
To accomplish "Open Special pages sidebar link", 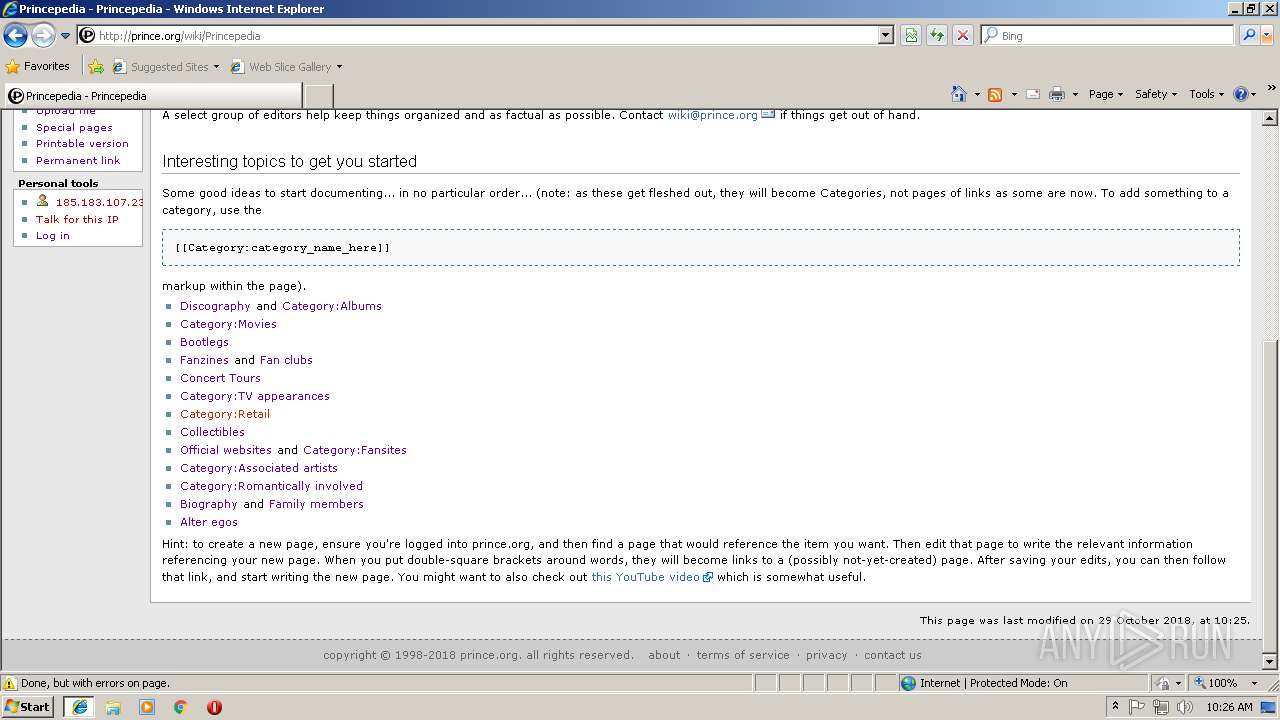I will point(74,128).
